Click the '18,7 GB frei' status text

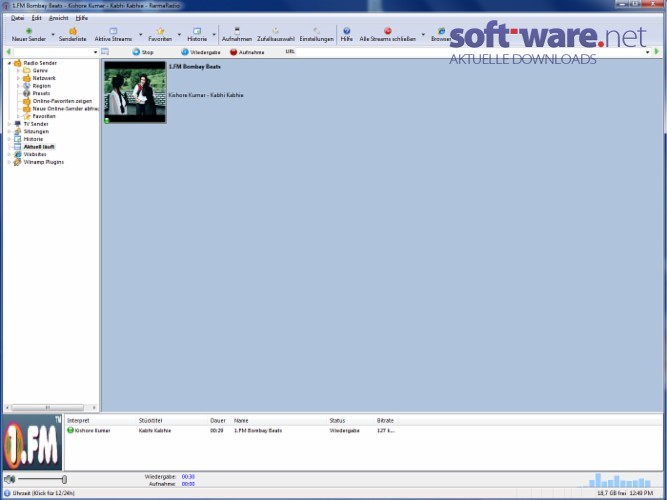(612, 493)
